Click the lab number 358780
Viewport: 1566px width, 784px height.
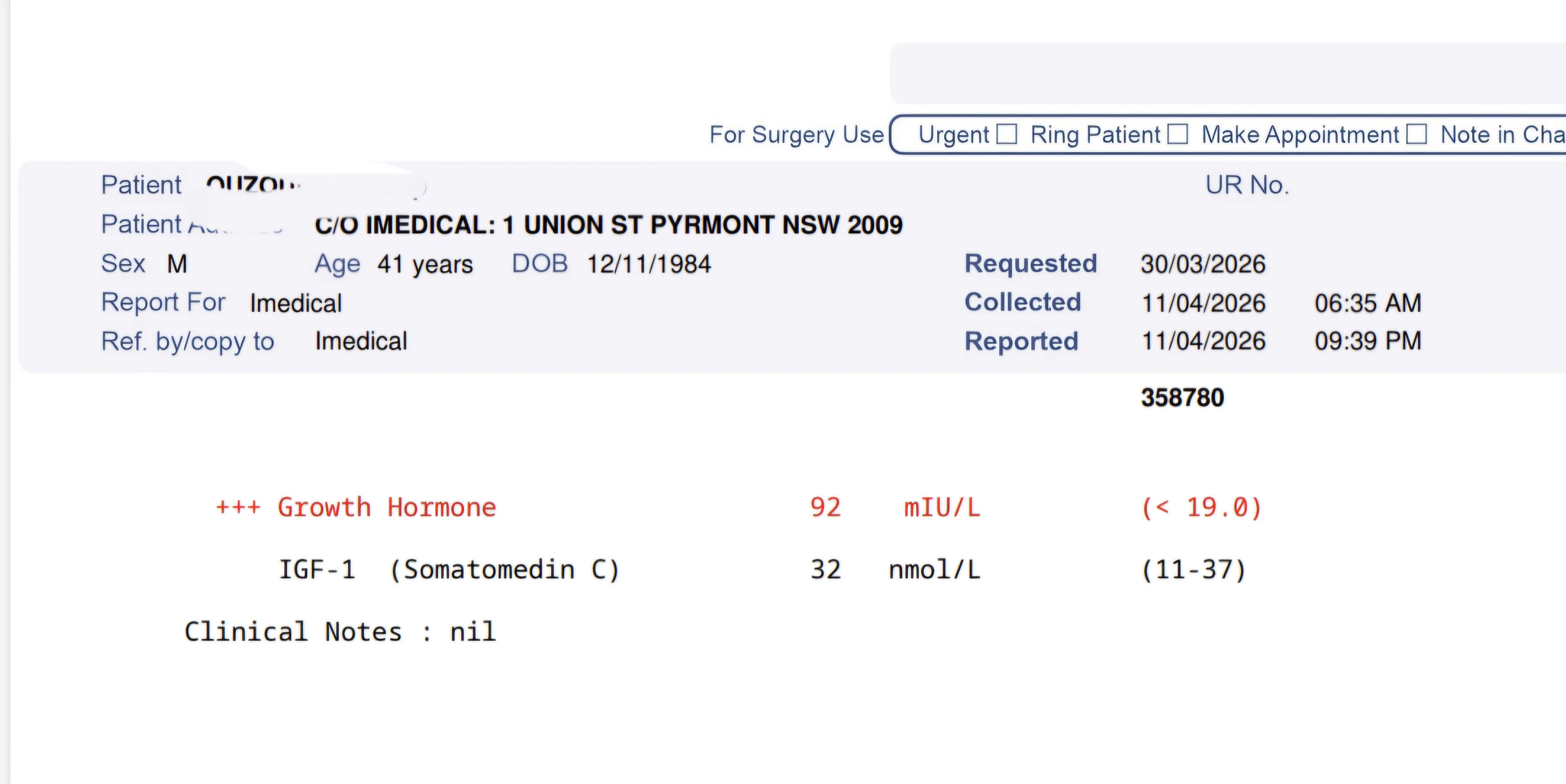(x=1182, y=397)
